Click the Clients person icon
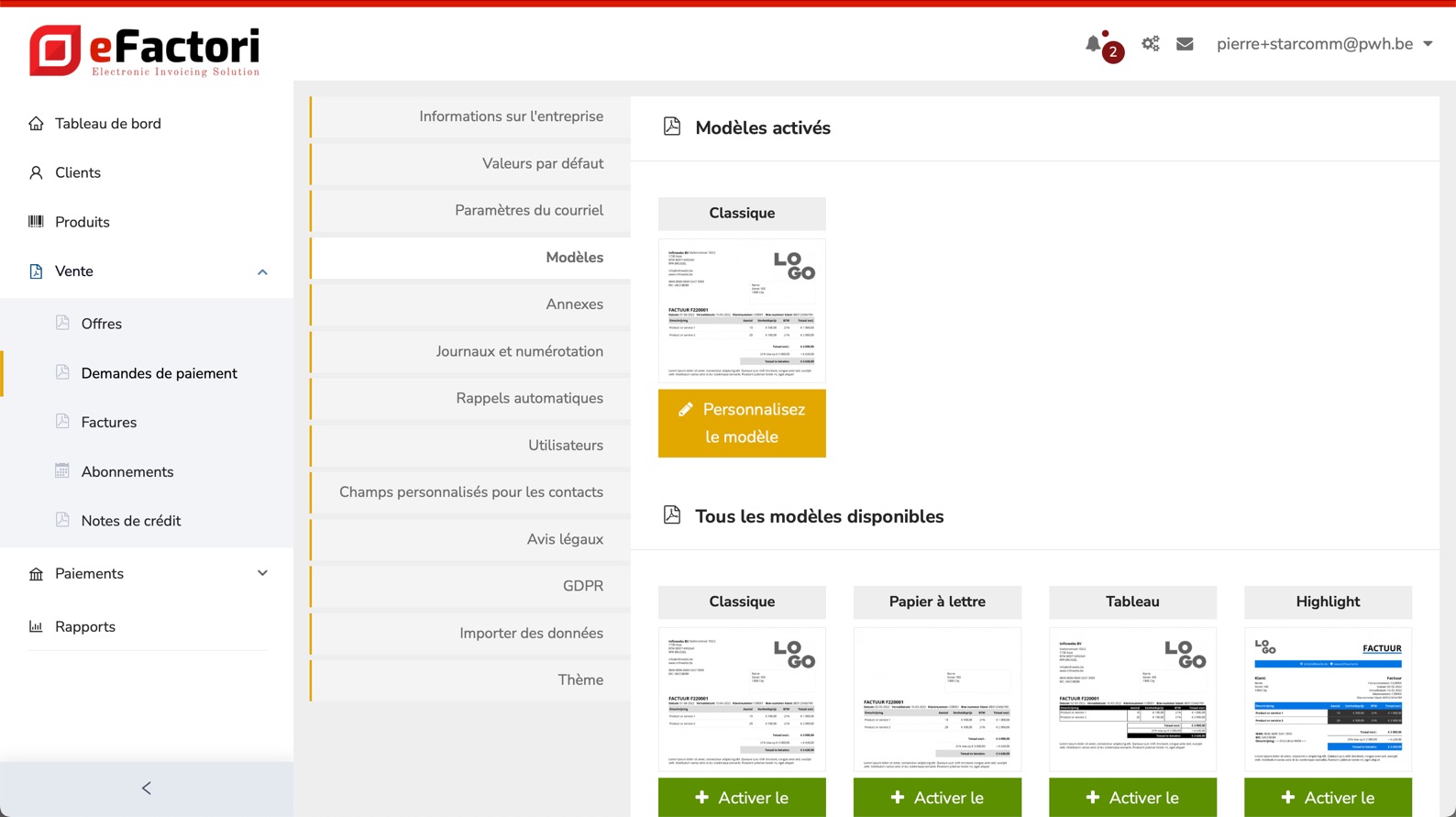The image size is (1456, 817). (x=36, y=172)
